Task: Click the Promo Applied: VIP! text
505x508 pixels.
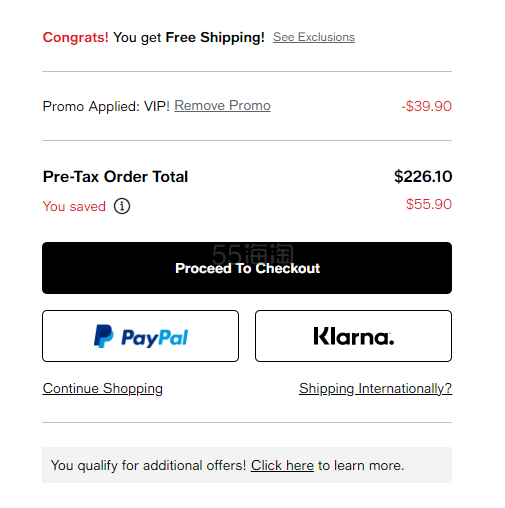Action: tap(106, 106)
